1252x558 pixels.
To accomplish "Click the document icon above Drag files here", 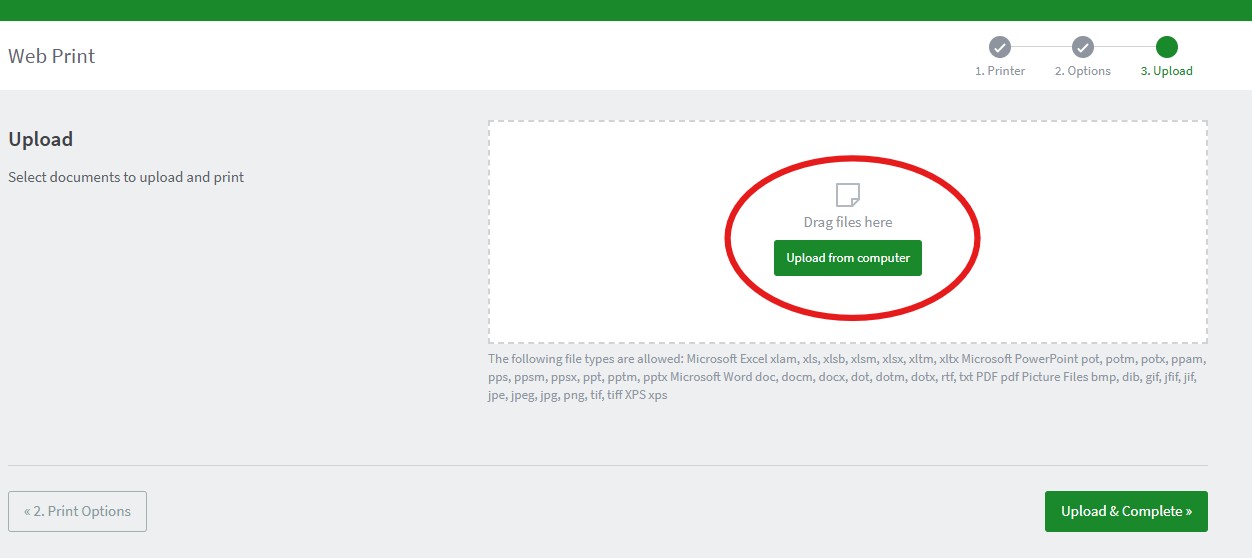I will tap(848, 194).
